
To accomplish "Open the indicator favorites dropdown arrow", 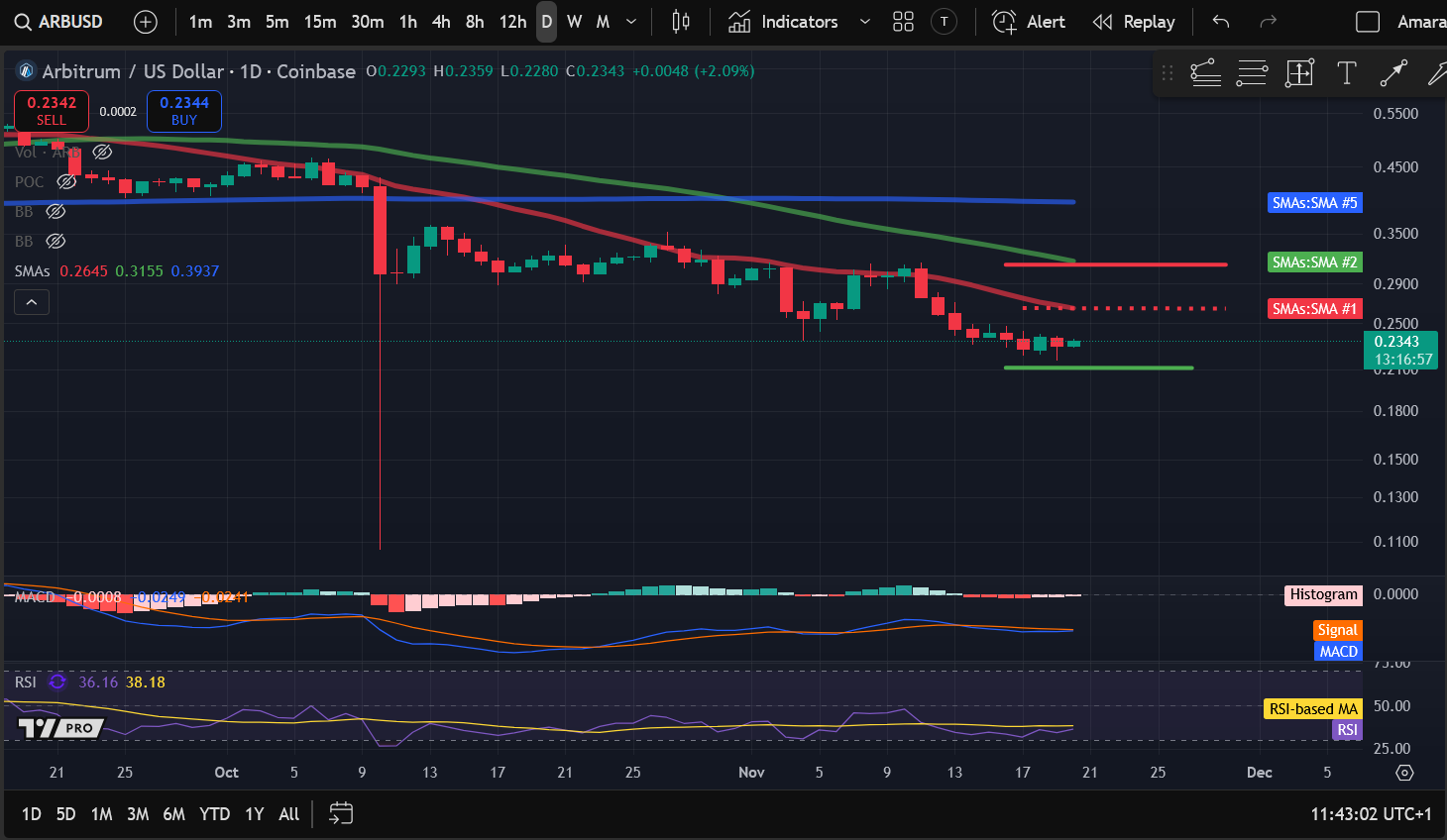I will [864, 22].
